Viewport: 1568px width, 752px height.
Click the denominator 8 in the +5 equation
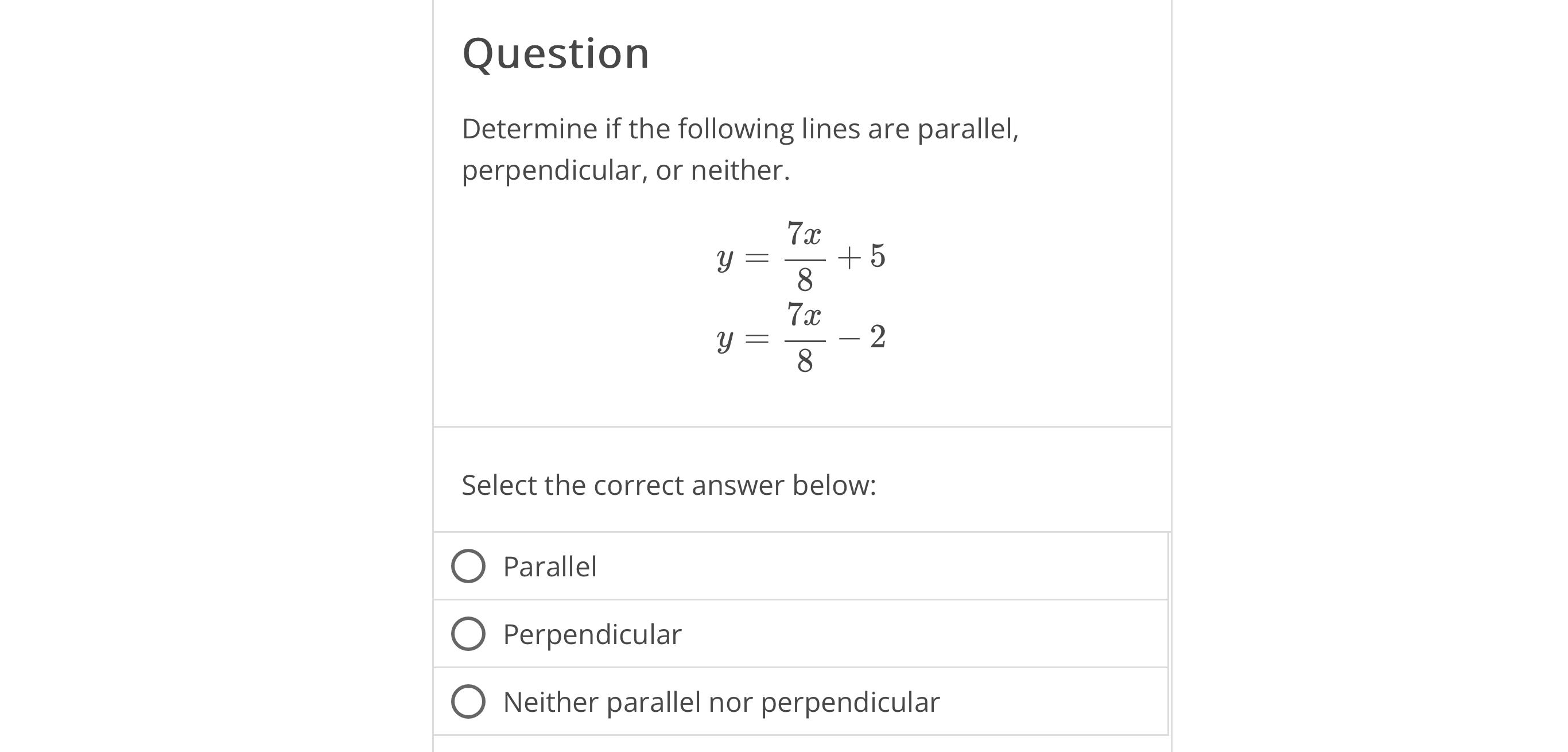(805, 280)
